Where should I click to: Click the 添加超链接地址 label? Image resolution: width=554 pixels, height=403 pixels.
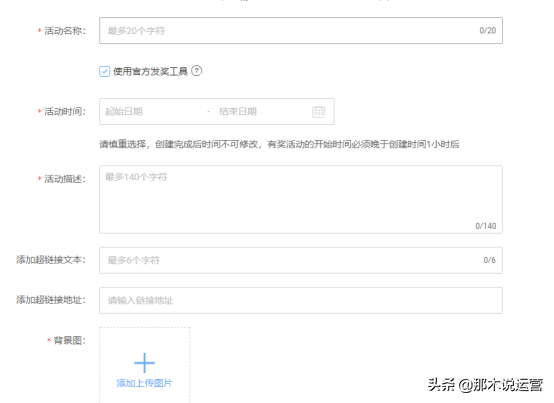(51, 300)
